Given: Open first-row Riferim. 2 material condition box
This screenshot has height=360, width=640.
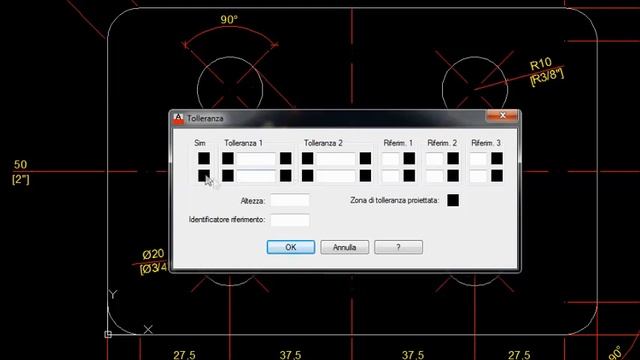Looking at the screenshot, I should [x=453, y=158].
